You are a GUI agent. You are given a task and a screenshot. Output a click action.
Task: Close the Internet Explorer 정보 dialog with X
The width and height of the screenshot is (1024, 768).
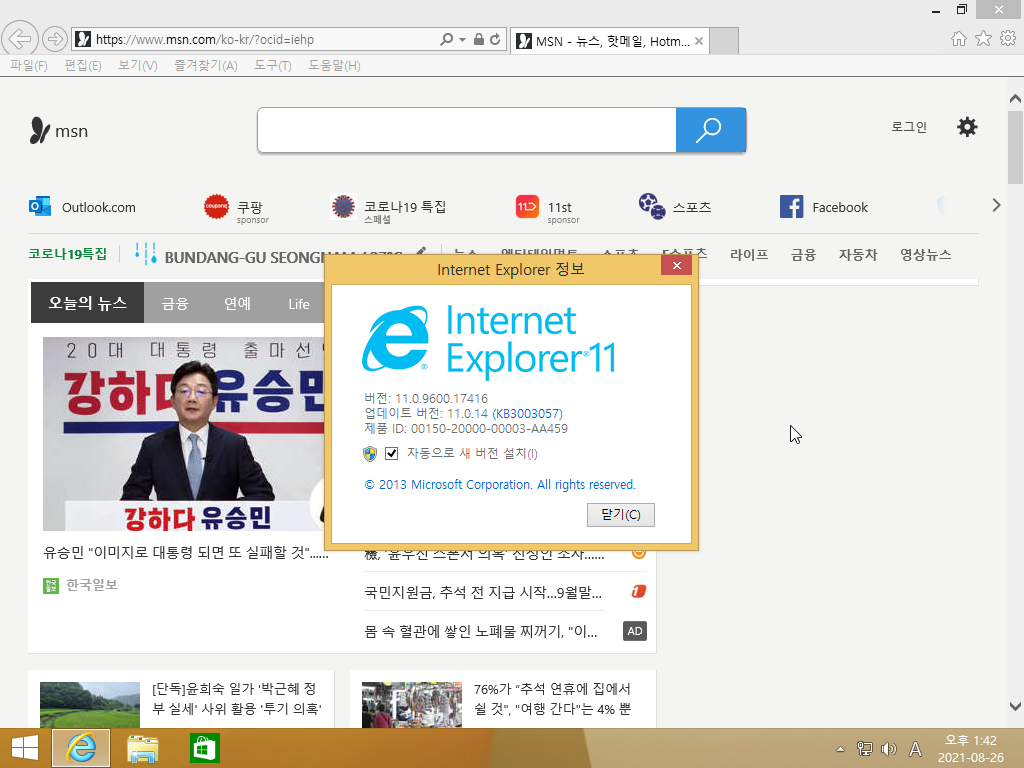677,264
